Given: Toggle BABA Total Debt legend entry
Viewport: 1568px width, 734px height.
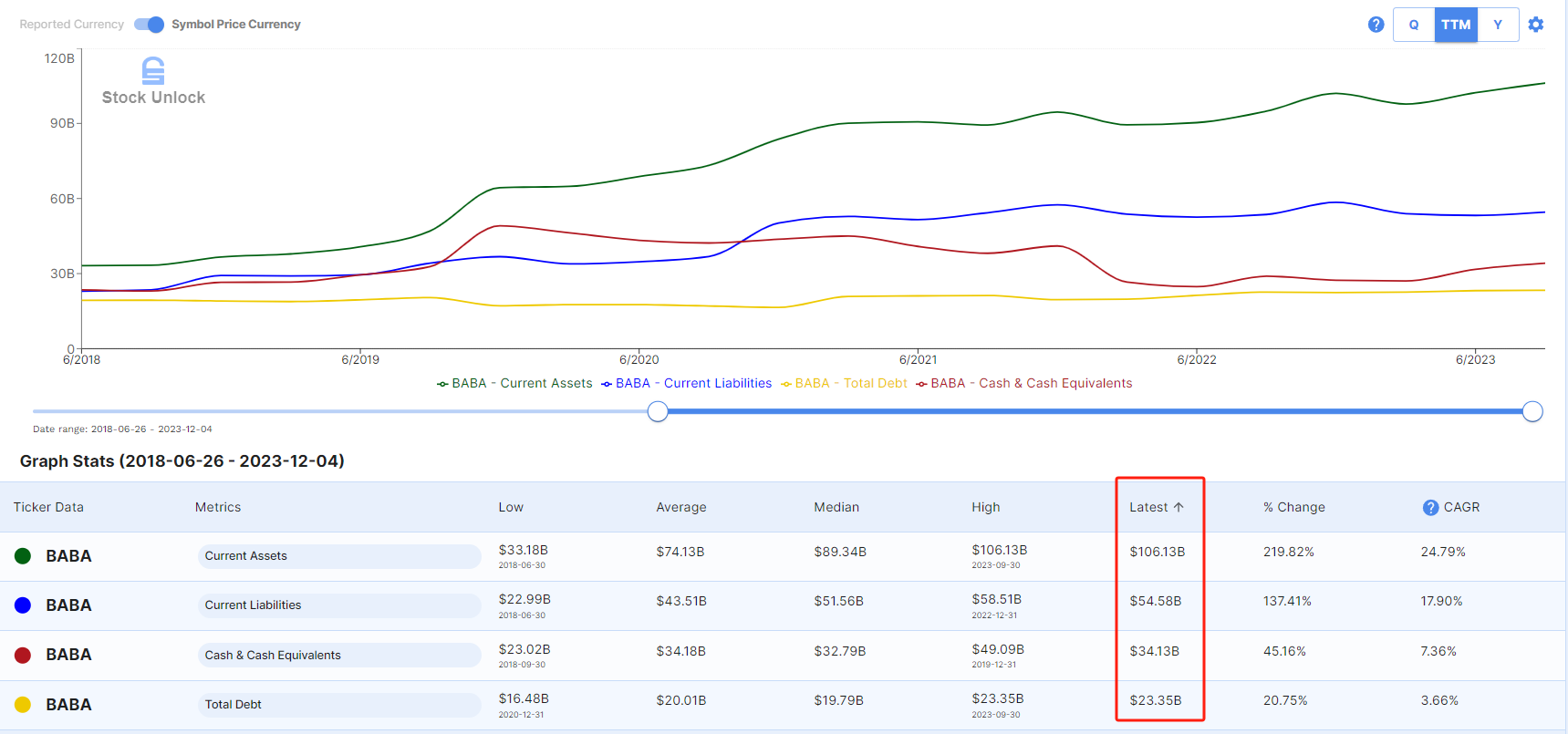Looking at the screenshot, I should (x=844, y=384).
